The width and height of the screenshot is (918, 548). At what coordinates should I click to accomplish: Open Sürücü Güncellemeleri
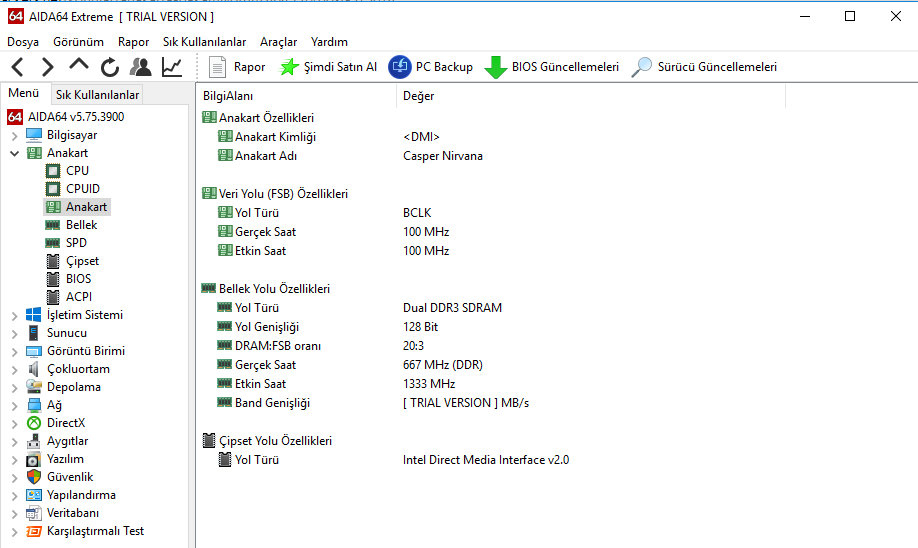pyautogui.click(x=704, y=67)
